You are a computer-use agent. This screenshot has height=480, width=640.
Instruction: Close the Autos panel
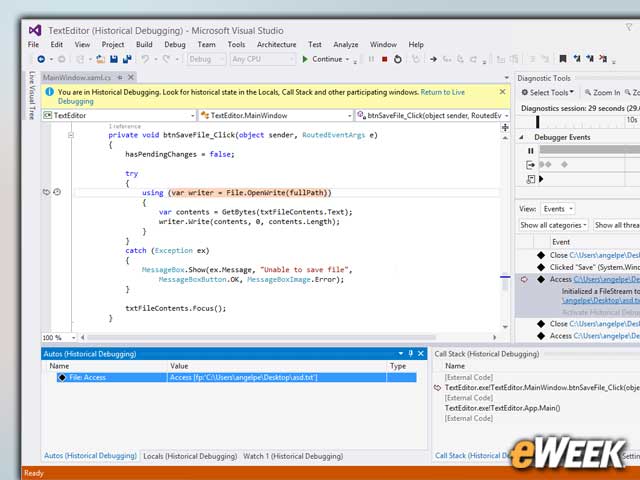(421, 353)
